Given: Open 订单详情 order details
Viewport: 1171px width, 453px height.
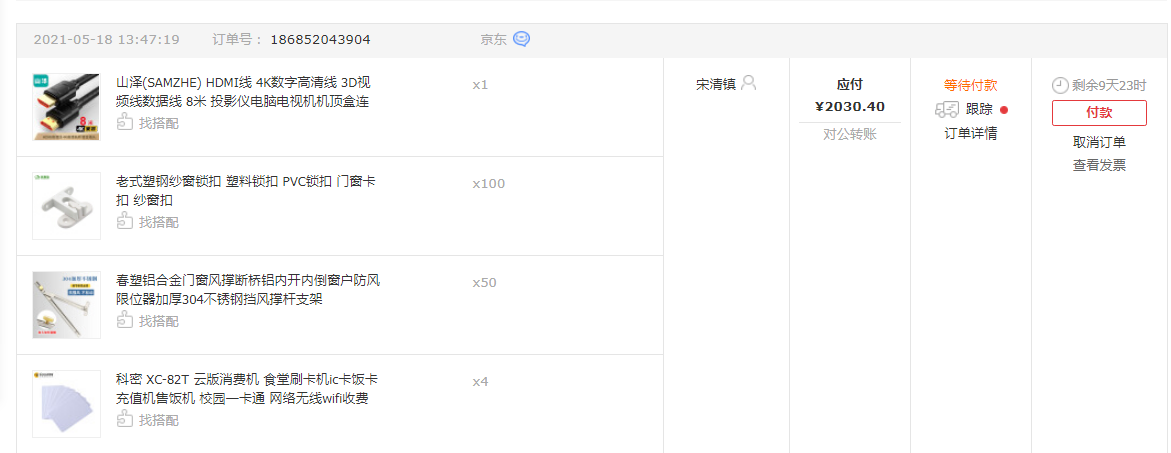Looking at the screenshot, I should 971,134.
